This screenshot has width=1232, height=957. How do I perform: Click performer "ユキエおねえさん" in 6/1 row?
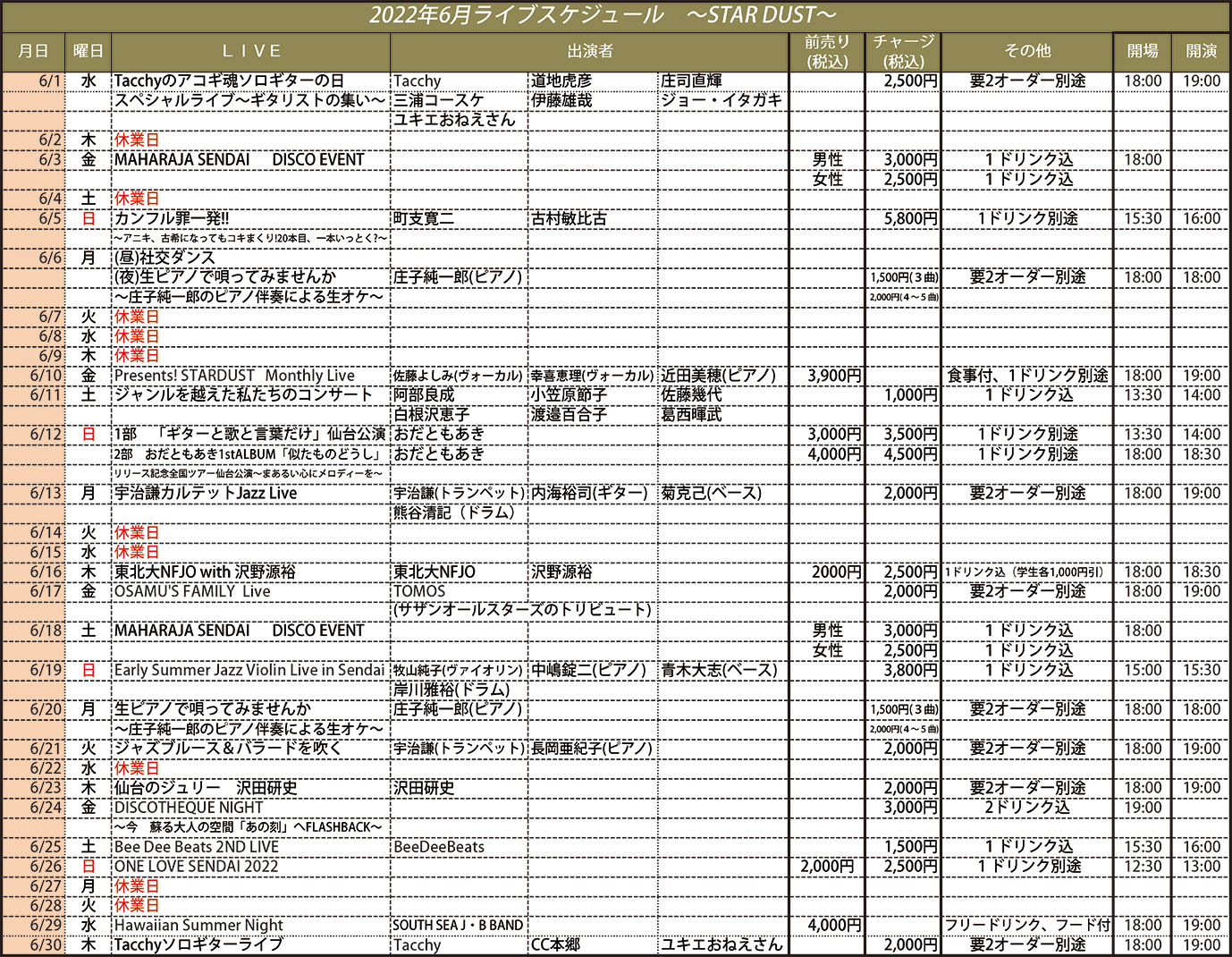454,120
